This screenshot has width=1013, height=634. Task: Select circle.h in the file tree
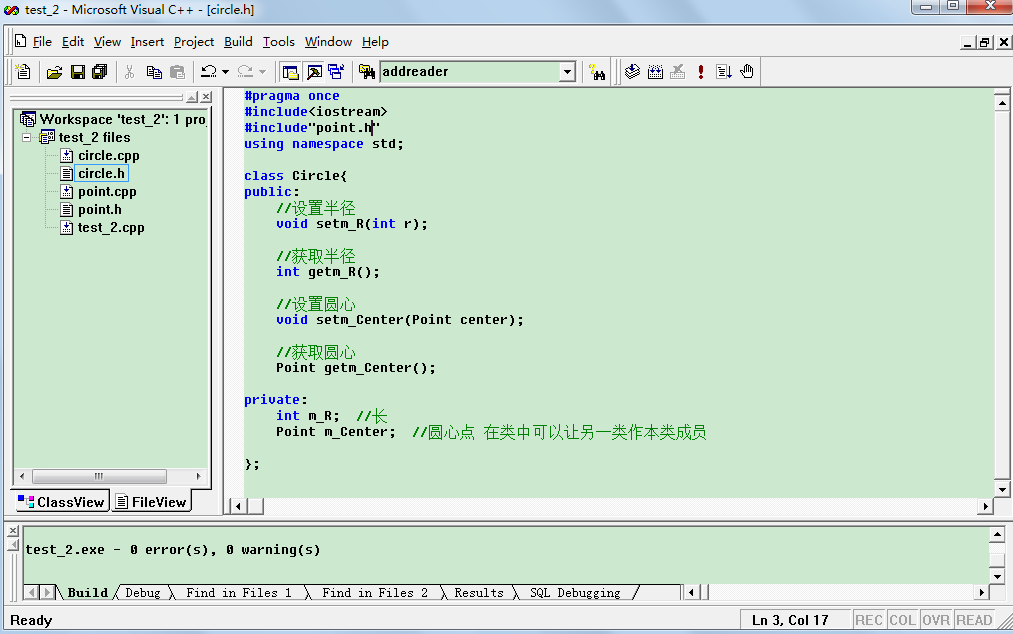pos(101,174)
